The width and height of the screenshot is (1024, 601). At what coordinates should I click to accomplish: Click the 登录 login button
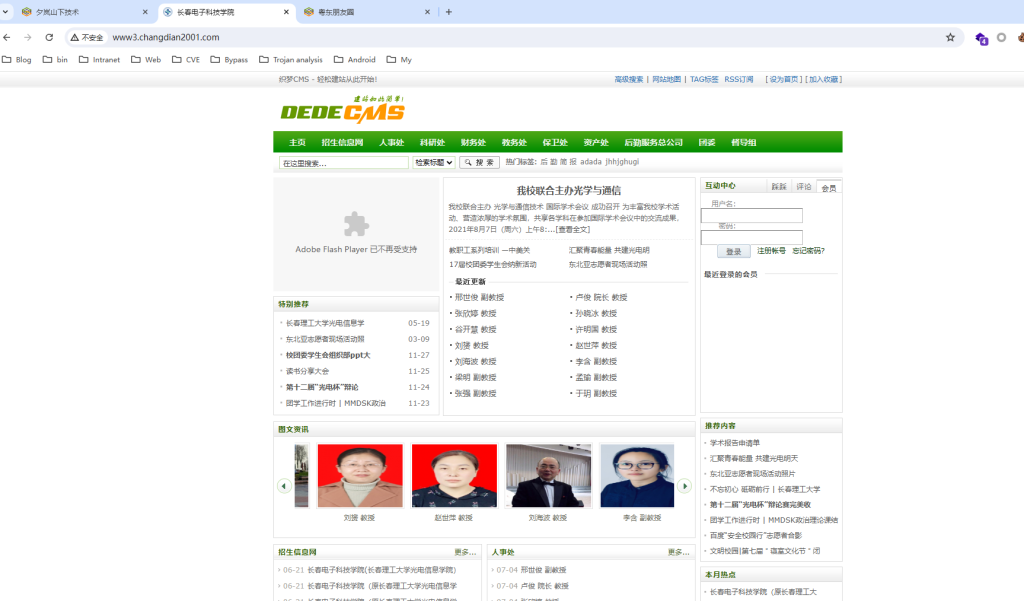[733, 252]
